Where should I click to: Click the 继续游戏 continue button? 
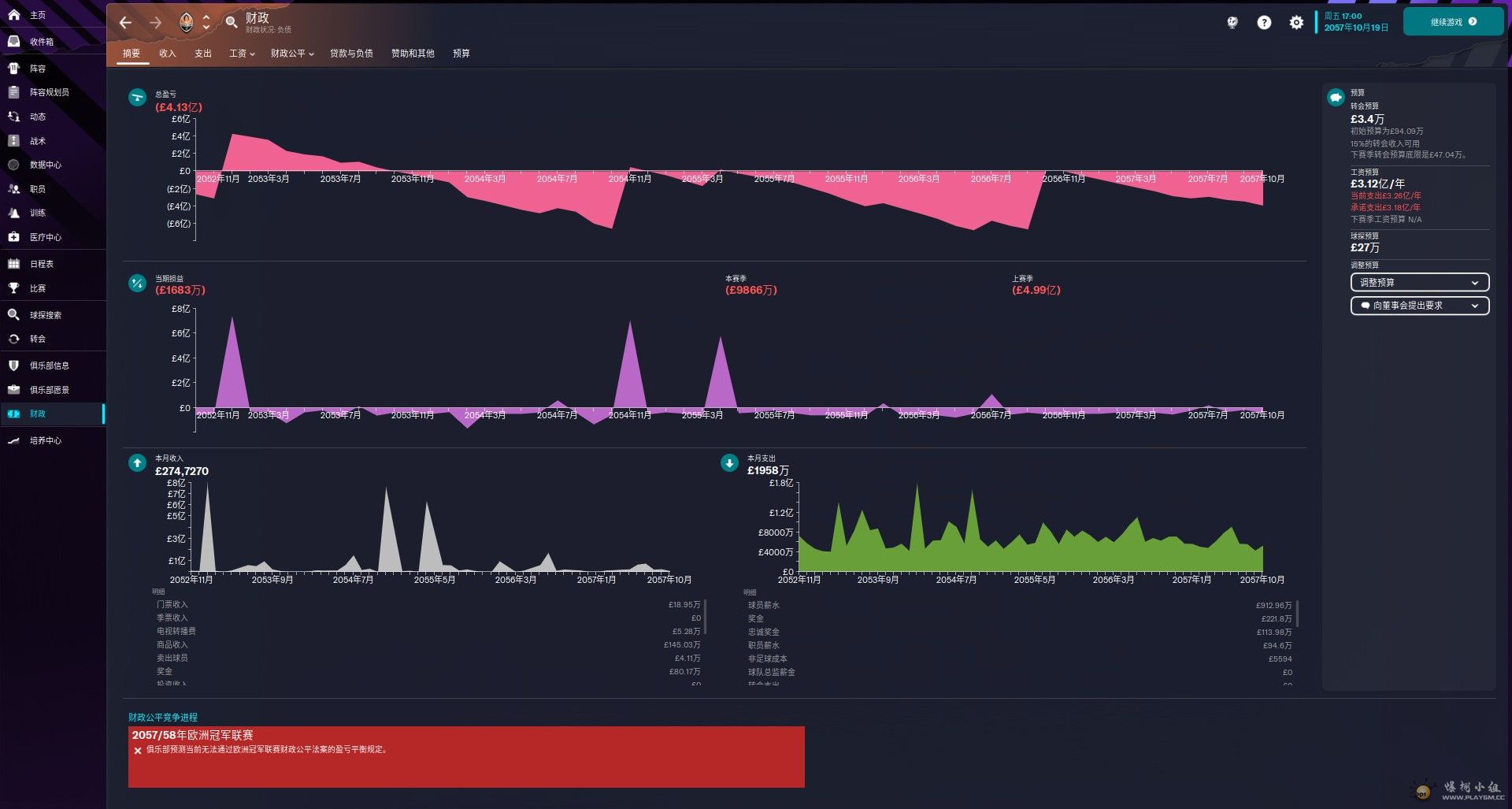click(1453, 22)
